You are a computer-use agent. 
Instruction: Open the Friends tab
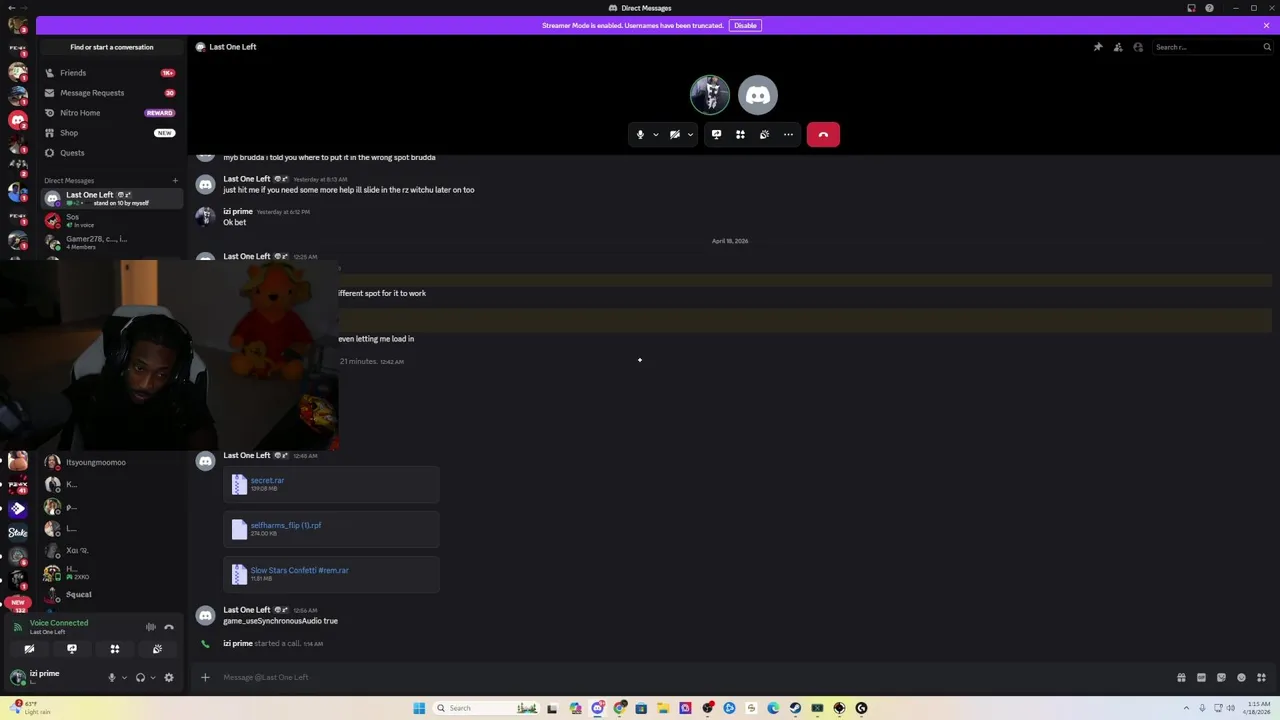(x=111, y=73)
